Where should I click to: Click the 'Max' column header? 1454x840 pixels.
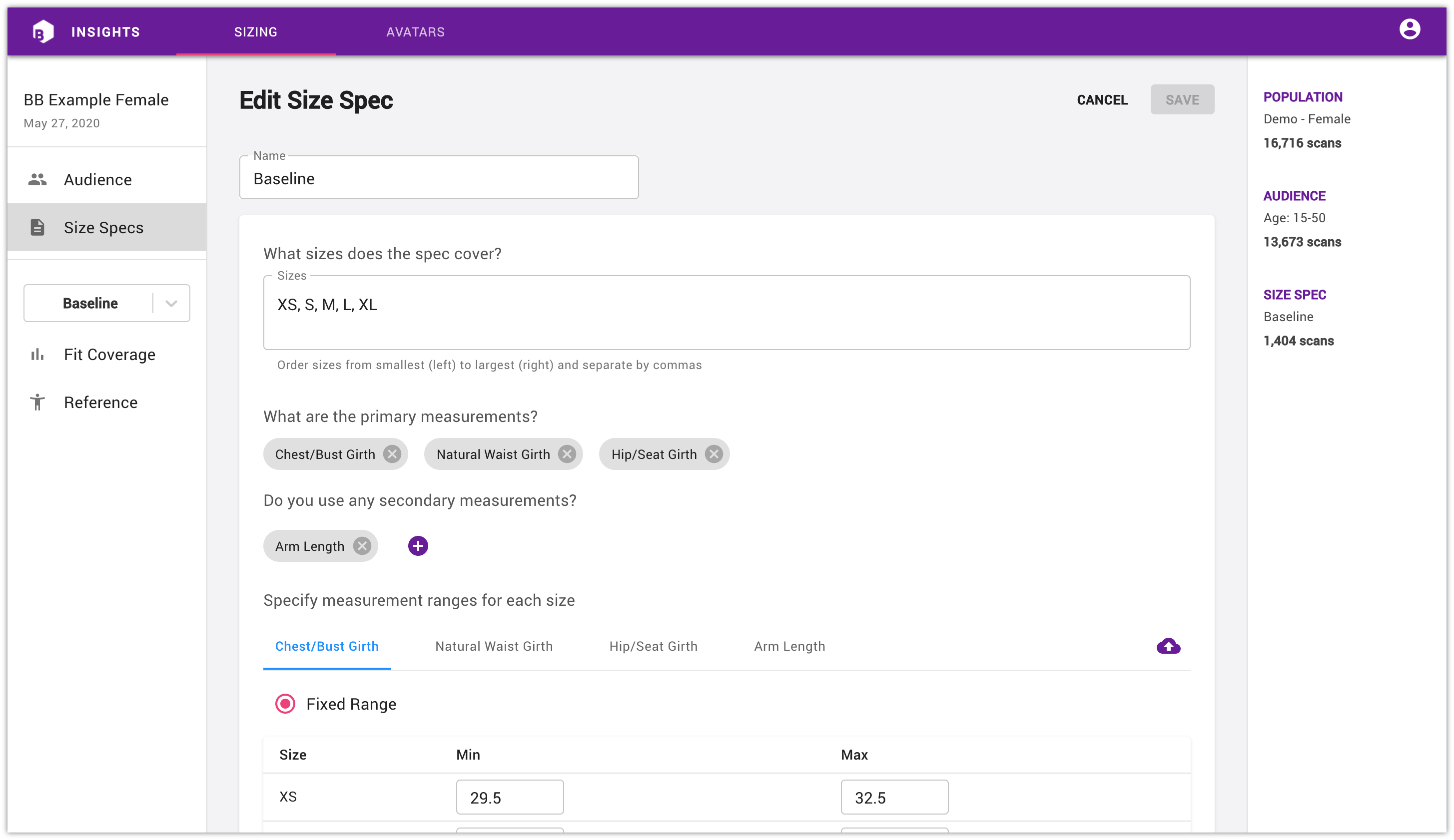point(854,755)
